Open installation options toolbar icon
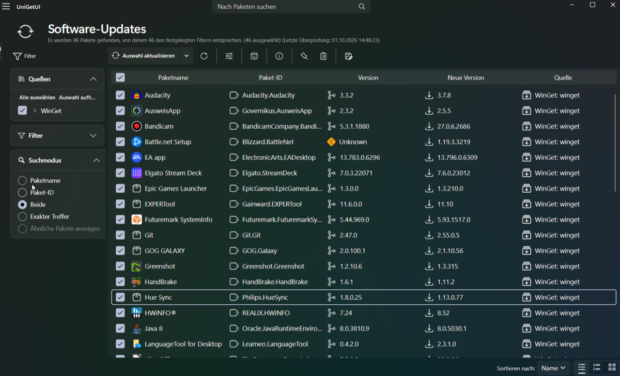The height and width of the screenshot is (376, 620). point(229,56)
